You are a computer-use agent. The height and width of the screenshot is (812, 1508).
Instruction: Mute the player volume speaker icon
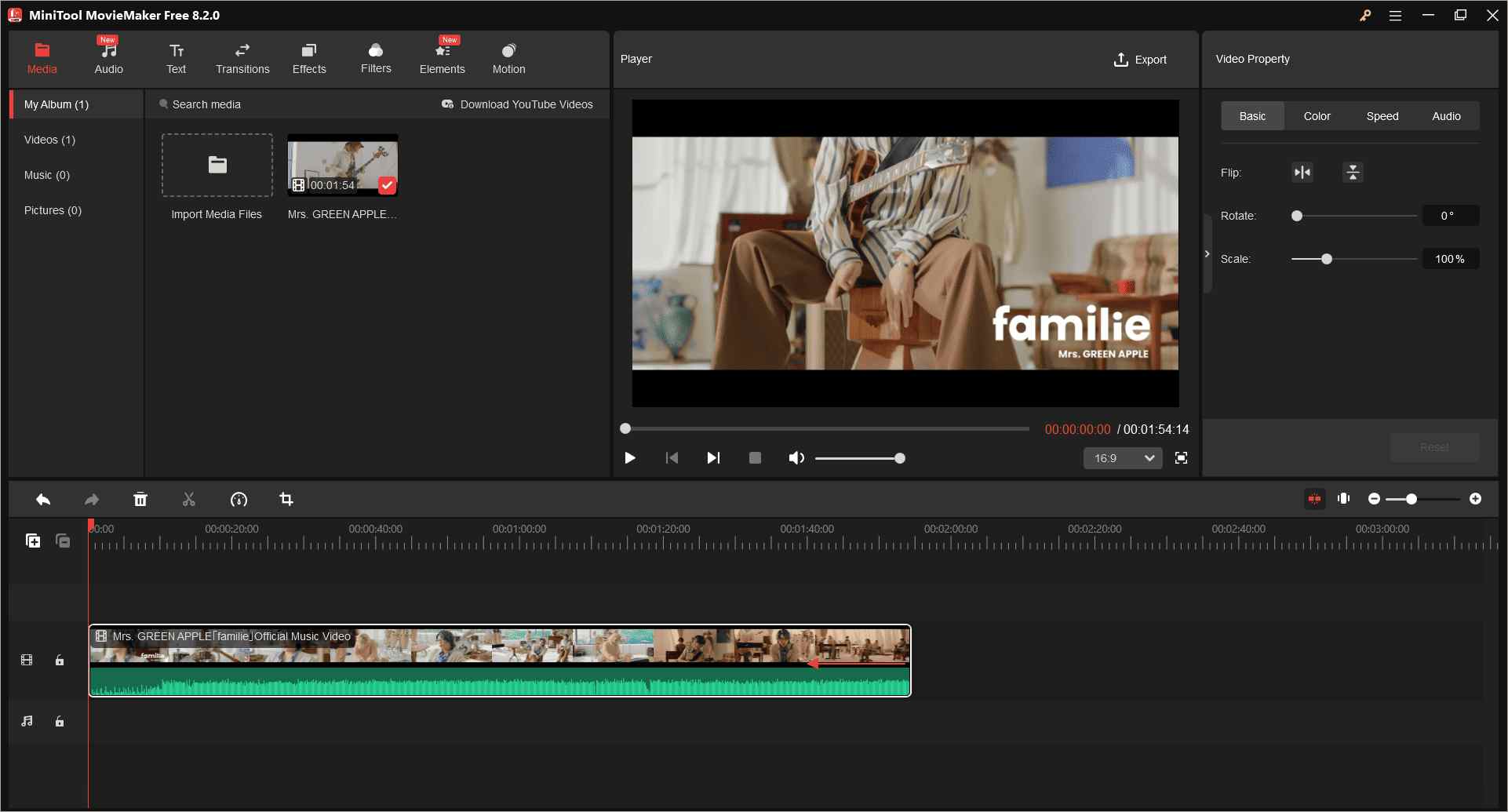tap(796, 458)
